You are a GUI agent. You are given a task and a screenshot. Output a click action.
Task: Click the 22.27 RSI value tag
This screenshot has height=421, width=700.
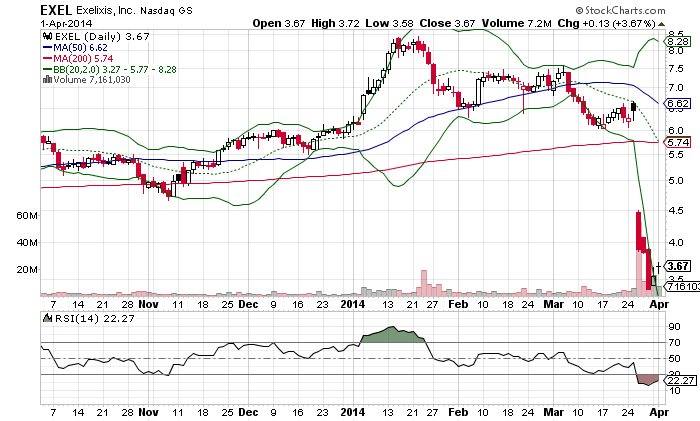pyautogui.click(x=680, y=380)
